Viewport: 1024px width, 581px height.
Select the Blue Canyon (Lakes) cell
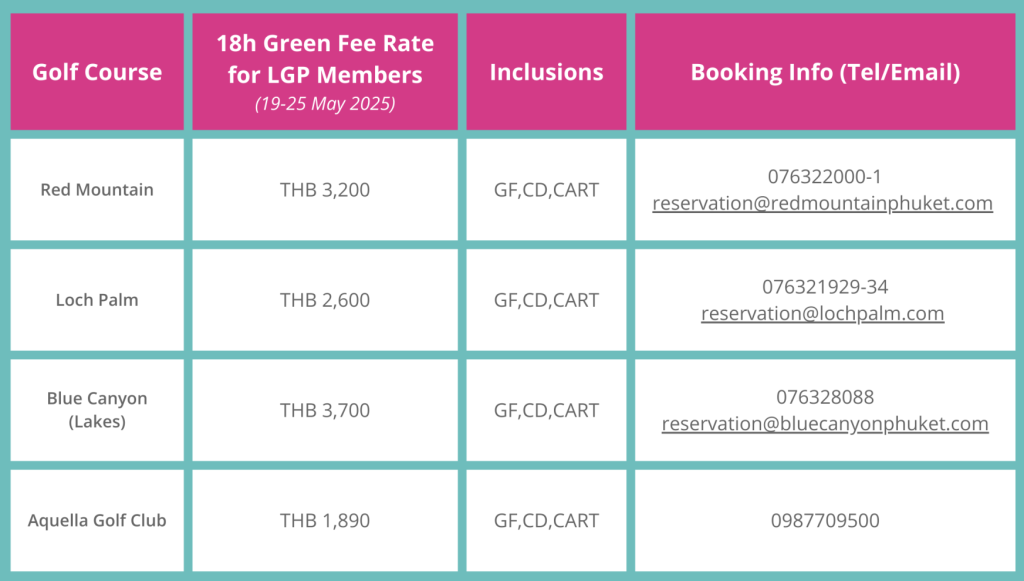pos(97,410)
